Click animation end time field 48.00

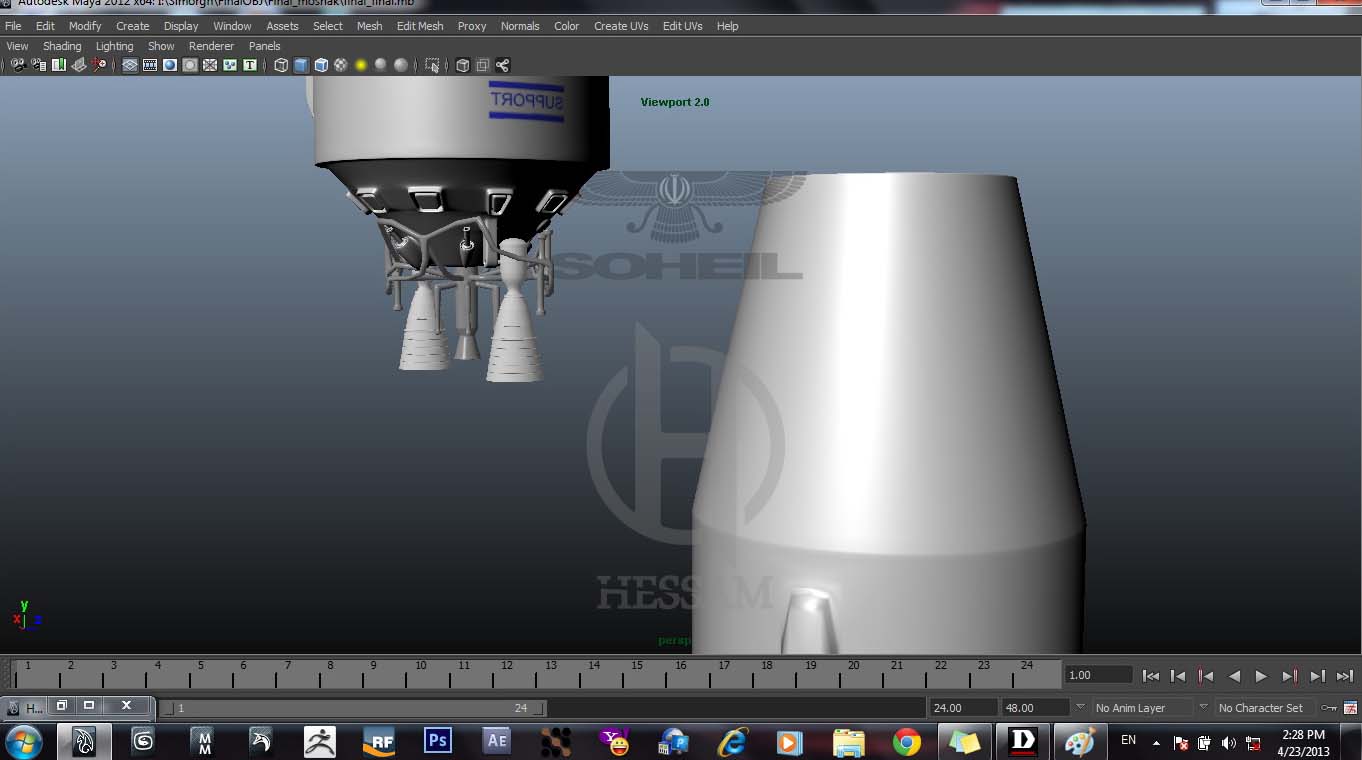click(x=1036, y=707)
